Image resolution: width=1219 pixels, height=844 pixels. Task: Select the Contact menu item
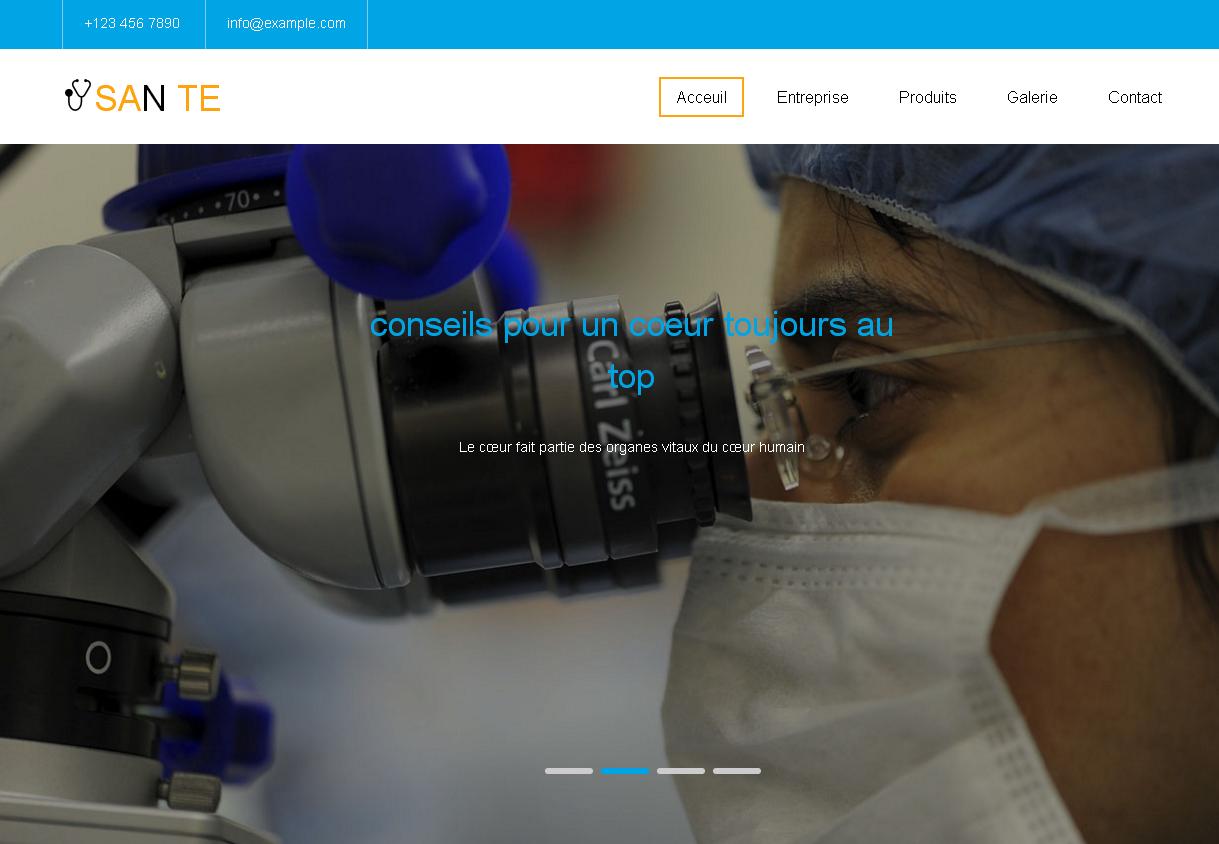tap(1134, 97)
